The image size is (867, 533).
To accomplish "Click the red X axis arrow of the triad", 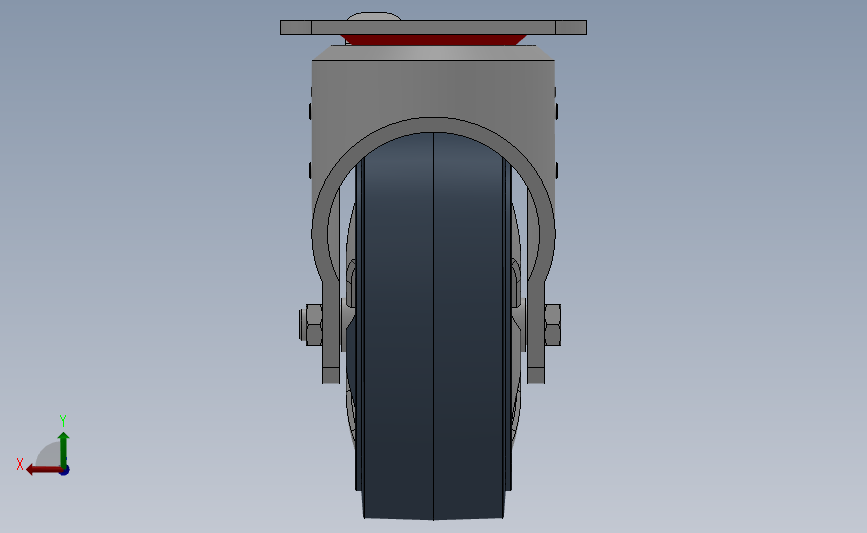I will [44, 470].
